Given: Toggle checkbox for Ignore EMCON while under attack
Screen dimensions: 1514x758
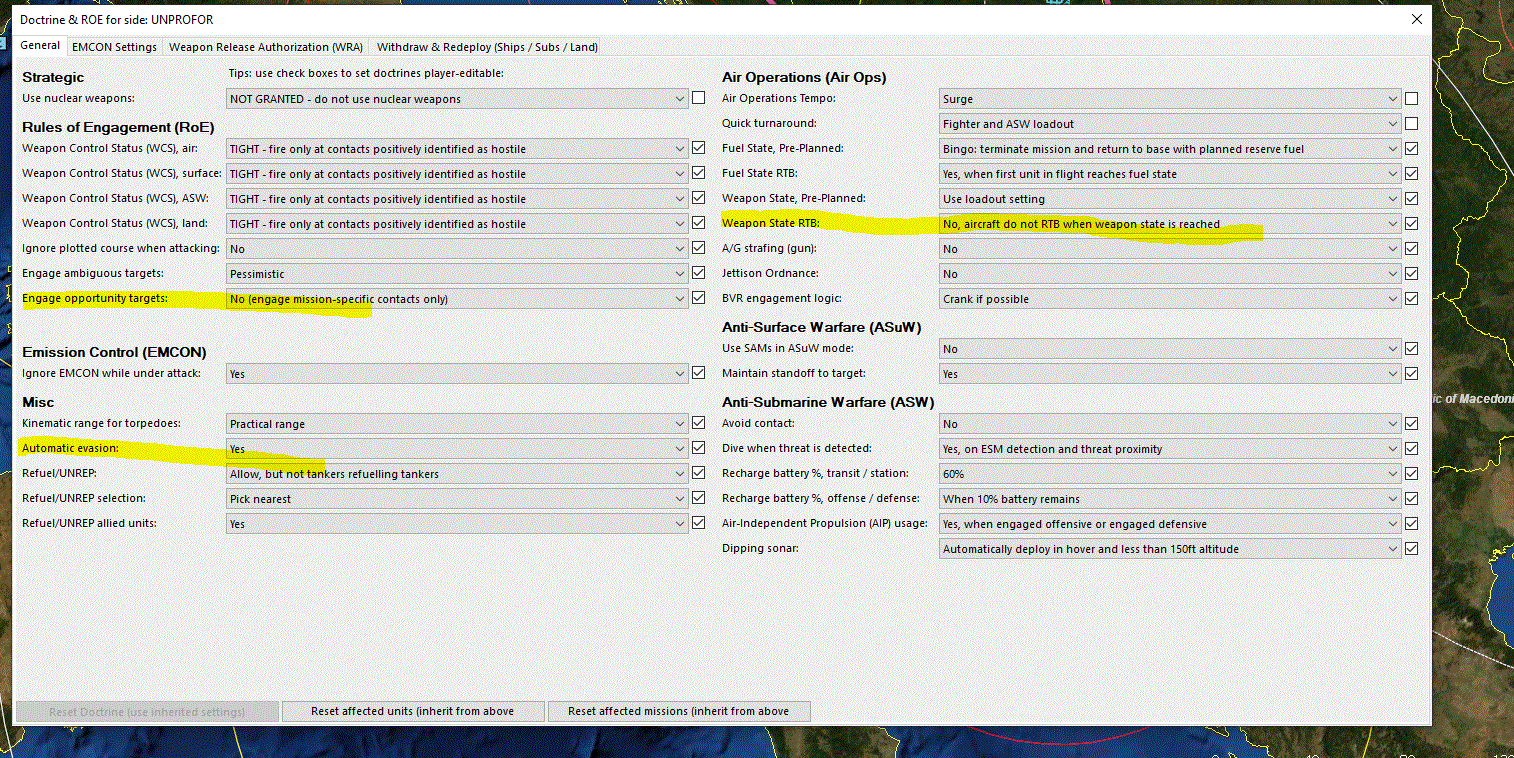Looking at the screenshot, I should pos(698,373).
